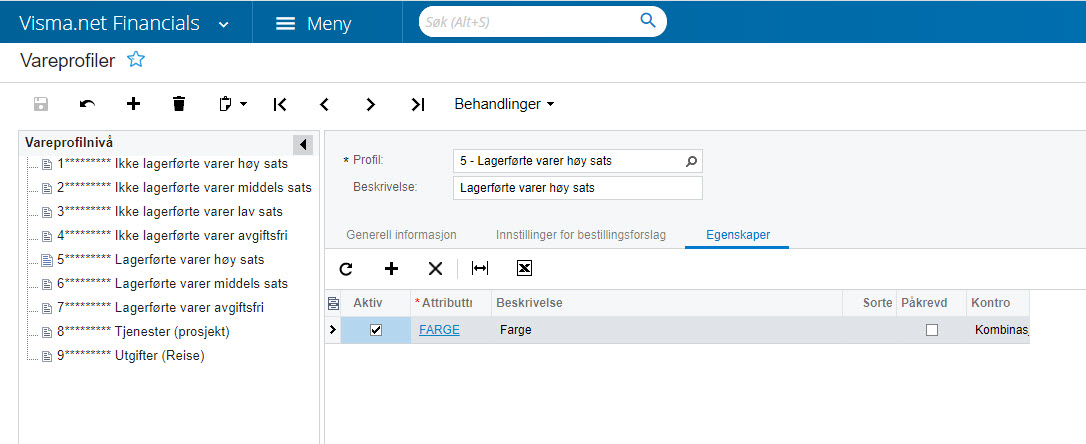Select the Farge description cell
Screen dimensions: 1086x444
(666, 330)
